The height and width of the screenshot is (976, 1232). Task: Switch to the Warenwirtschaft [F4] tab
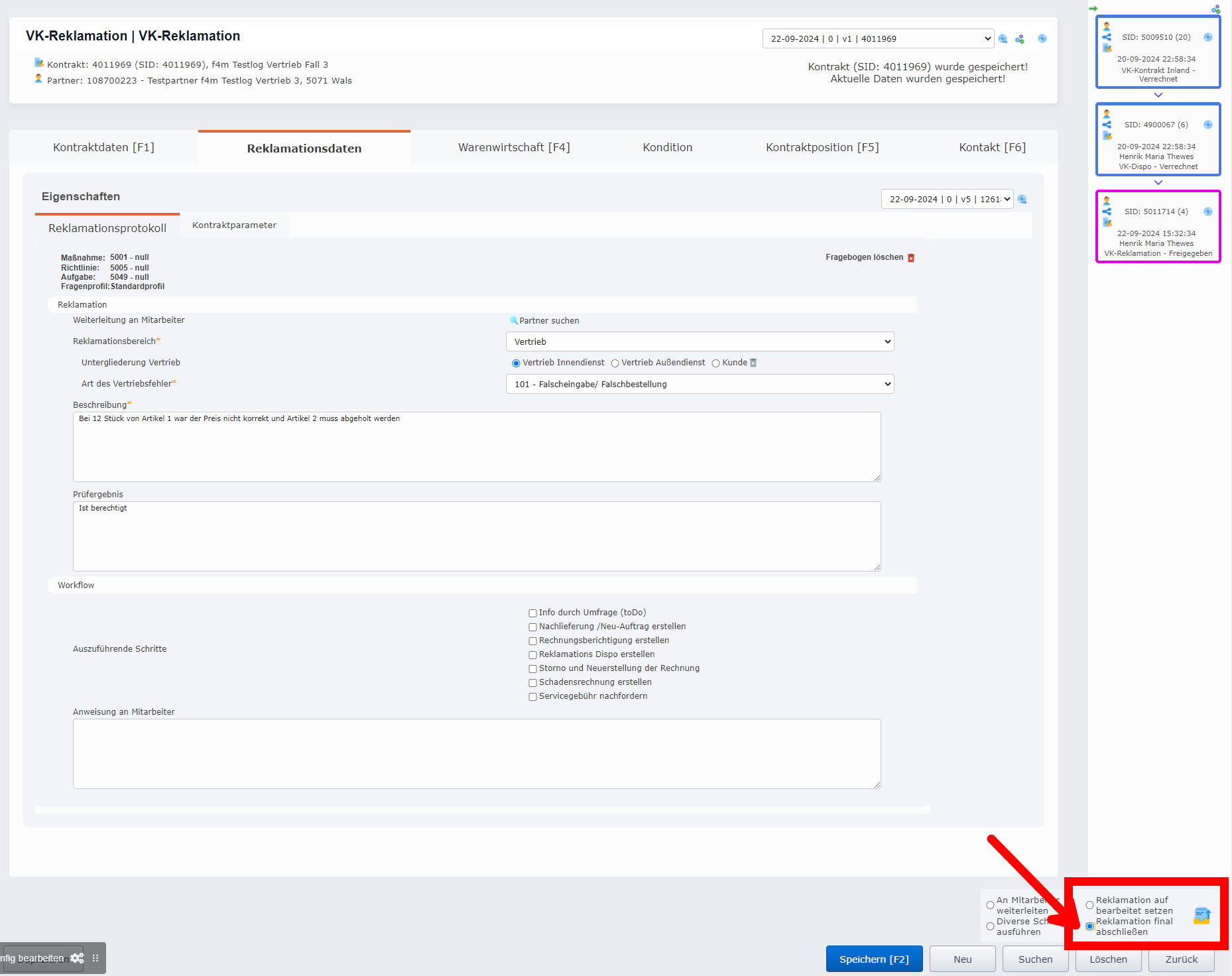(x=514, y=147)
